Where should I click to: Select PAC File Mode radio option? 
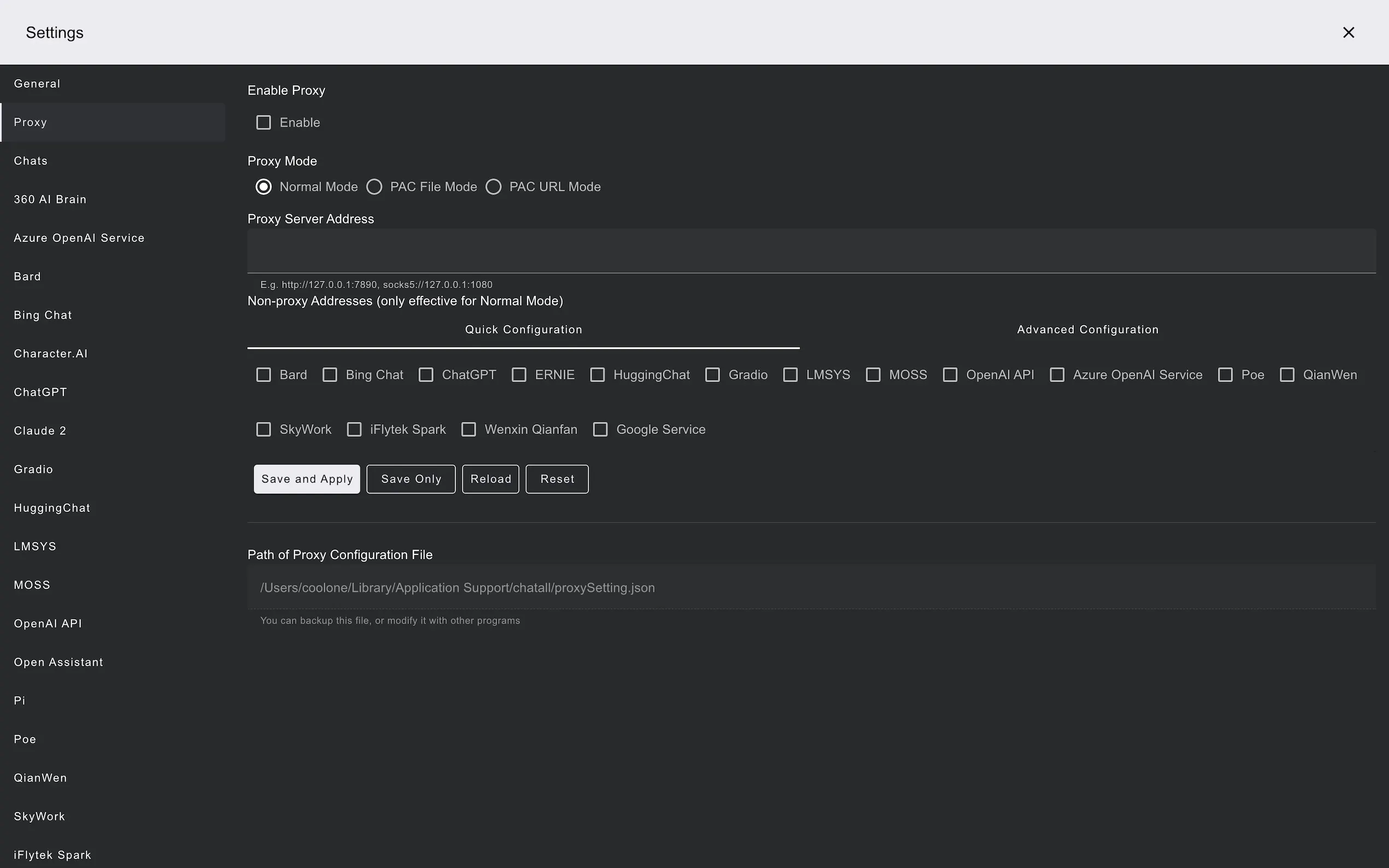coord(375,187)
